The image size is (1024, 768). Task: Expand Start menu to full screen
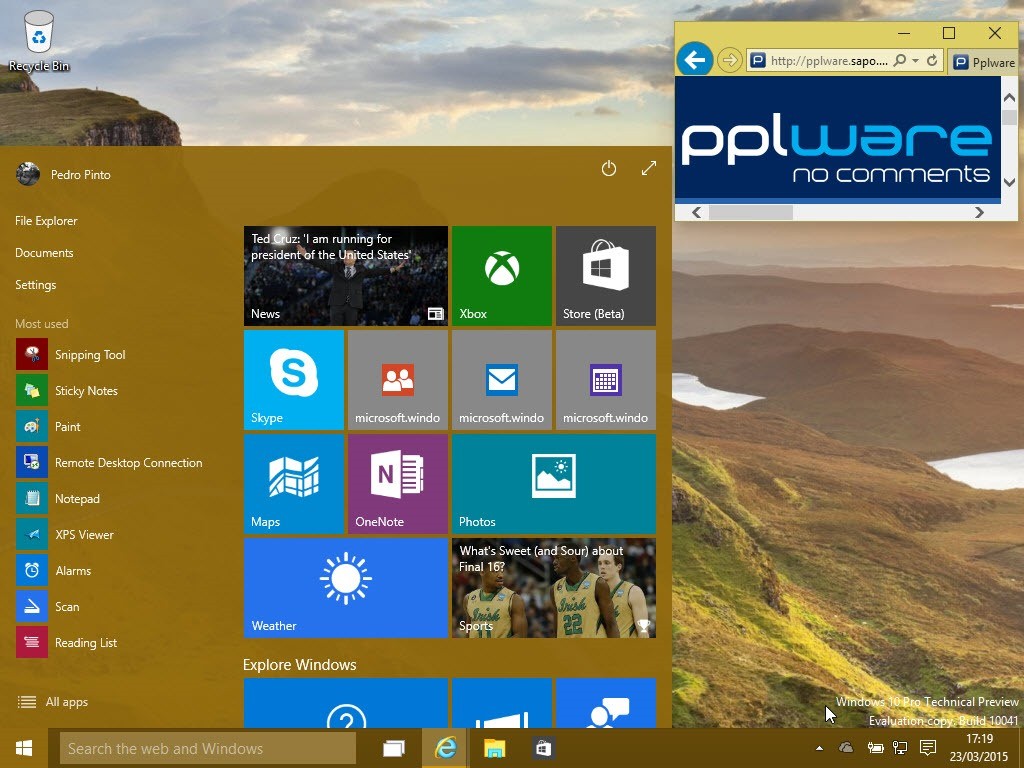coord(648,168)
